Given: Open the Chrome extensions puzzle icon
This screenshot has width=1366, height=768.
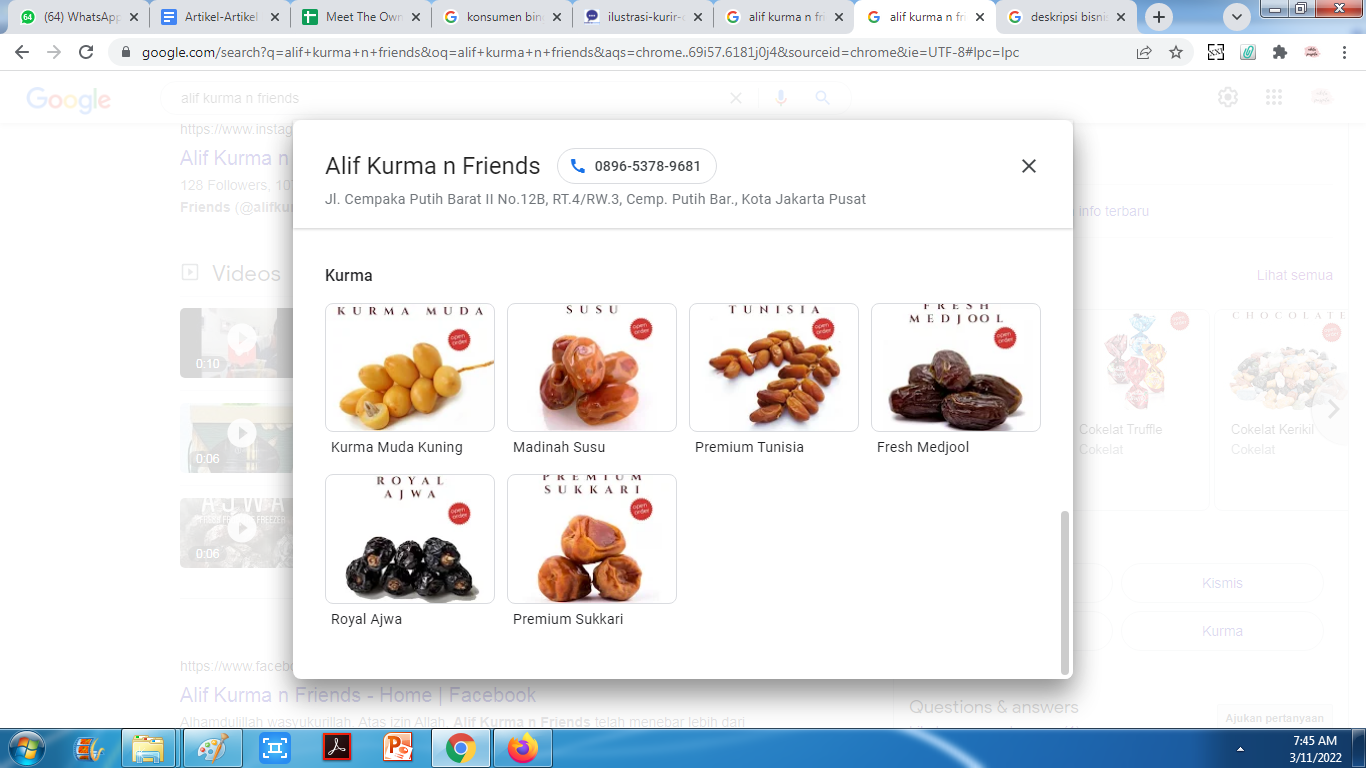Looking at the screenshot, I should [1280, 52].
